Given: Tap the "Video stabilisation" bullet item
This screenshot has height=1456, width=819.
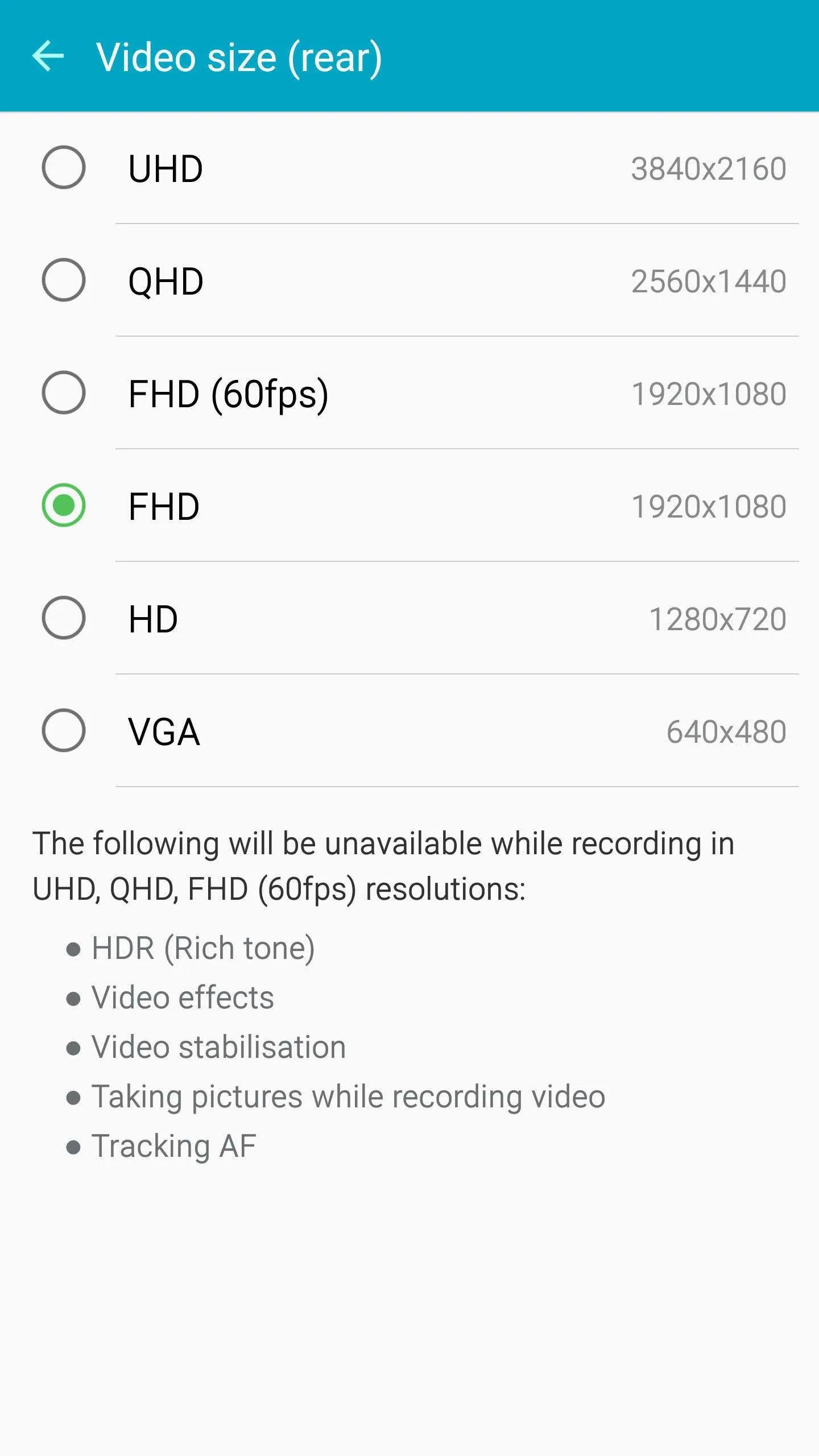Looking at the screenshot, I should (218, 1047).
